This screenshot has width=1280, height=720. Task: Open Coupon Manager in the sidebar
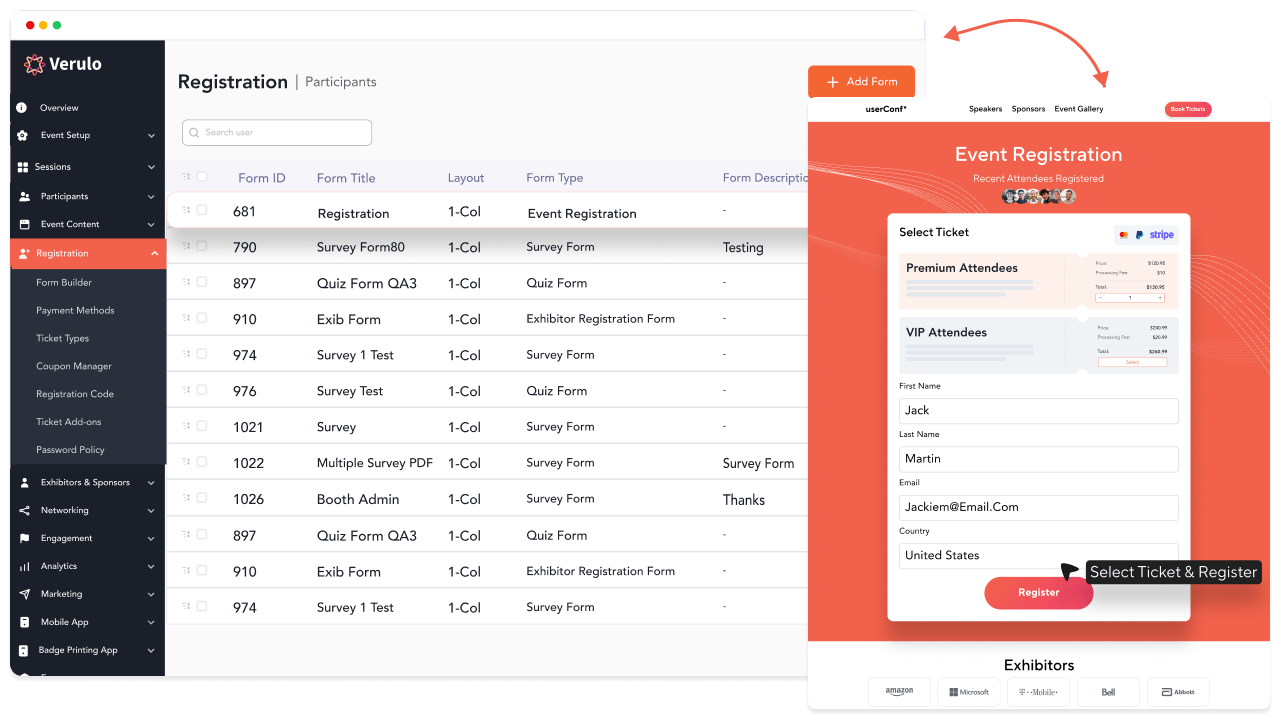pyautogui.click(x=74, y=367)
